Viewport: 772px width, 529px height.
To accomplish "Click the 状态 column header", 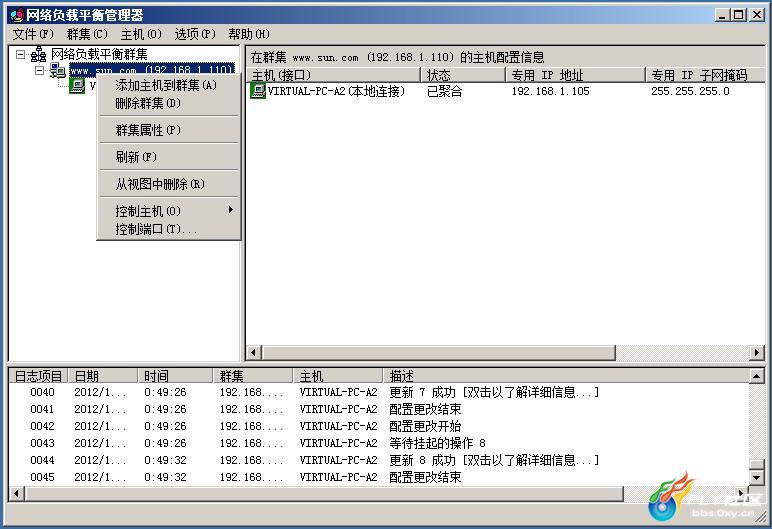I will (463, 75).
